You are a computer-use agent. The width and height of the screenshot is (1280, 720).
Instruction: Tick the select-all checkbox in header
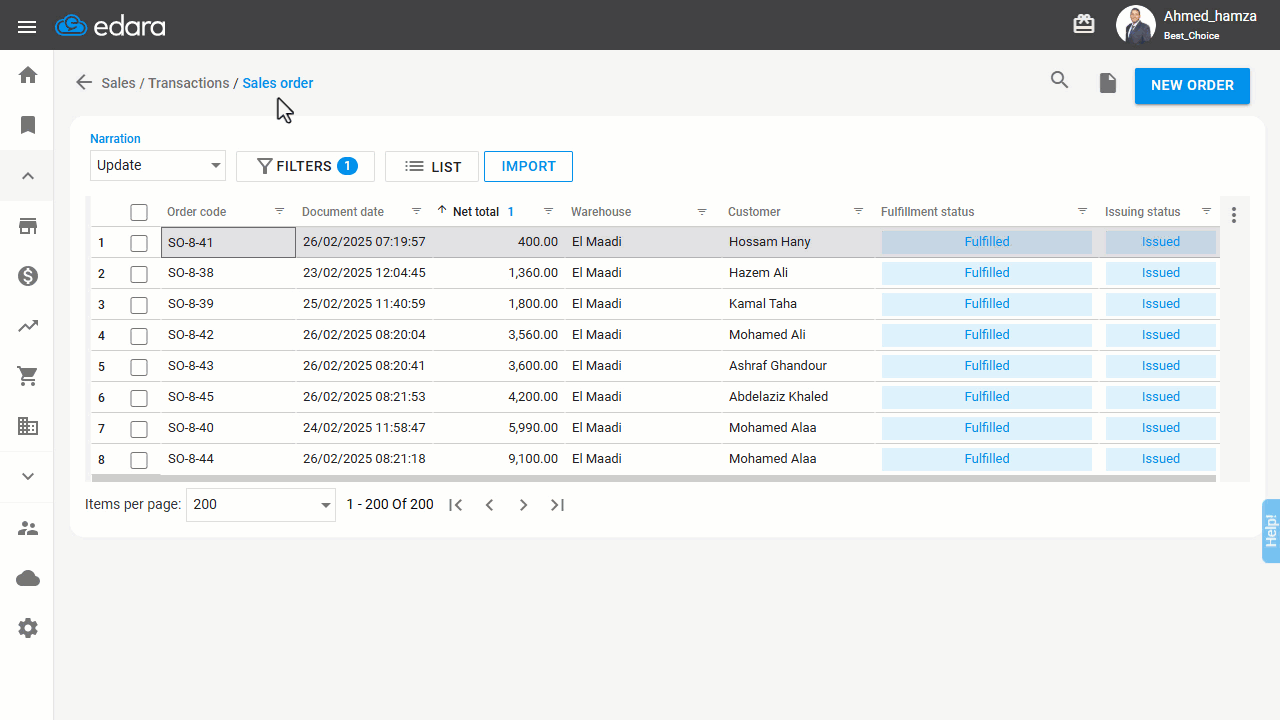tap(139, 212)
